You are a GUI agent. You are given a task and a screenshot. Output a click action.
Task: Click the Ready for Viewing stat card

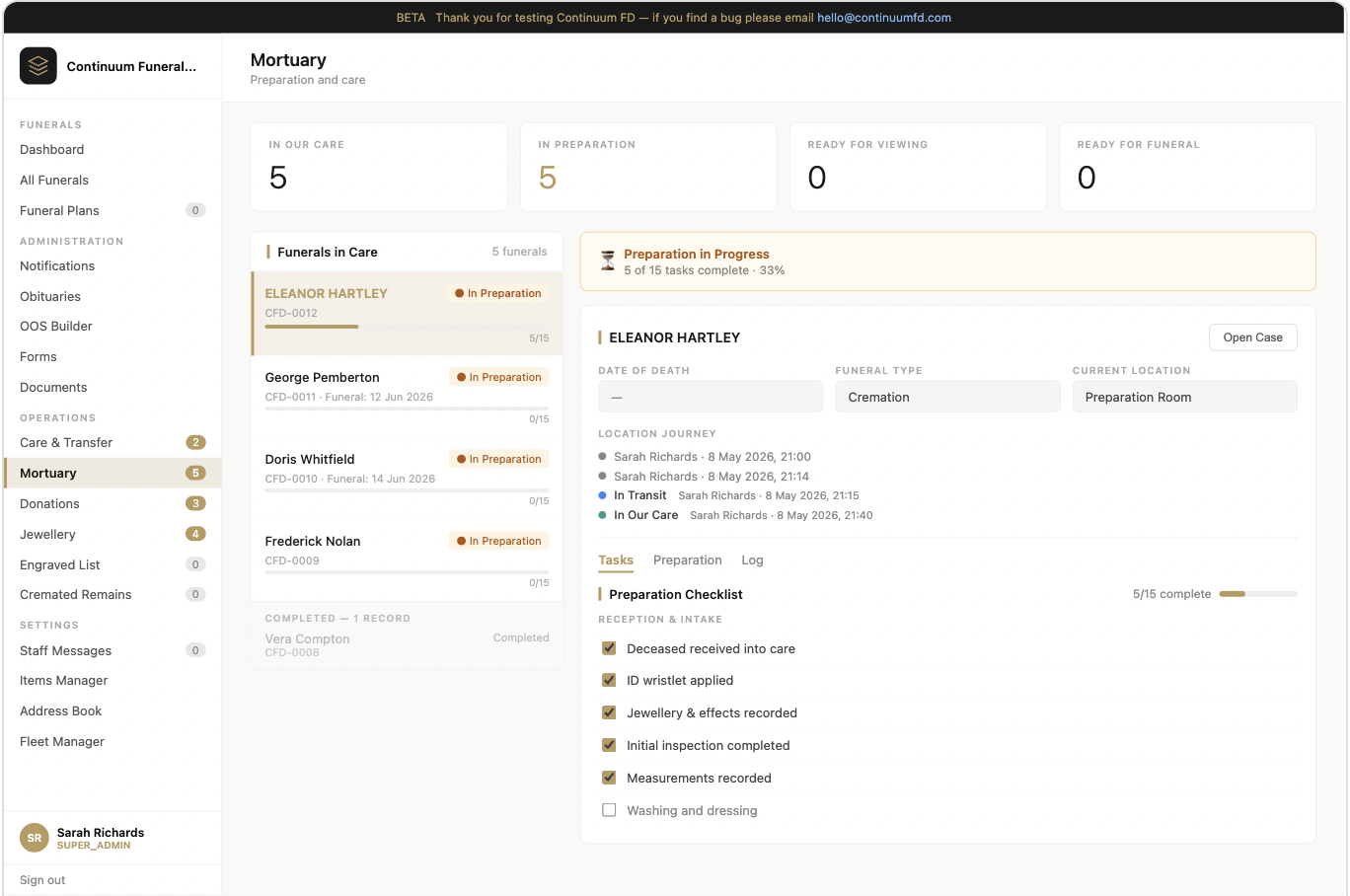coord(918,167)
